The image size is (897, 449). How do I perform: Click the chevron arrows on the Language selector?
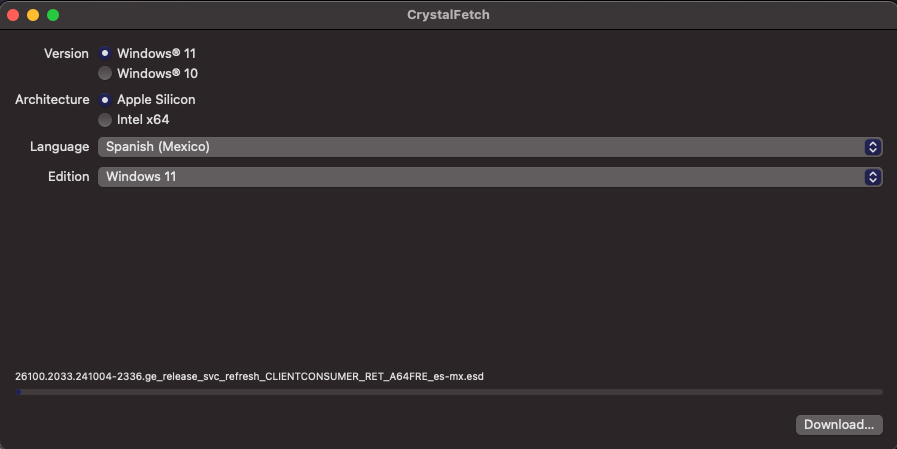(872, 147)
